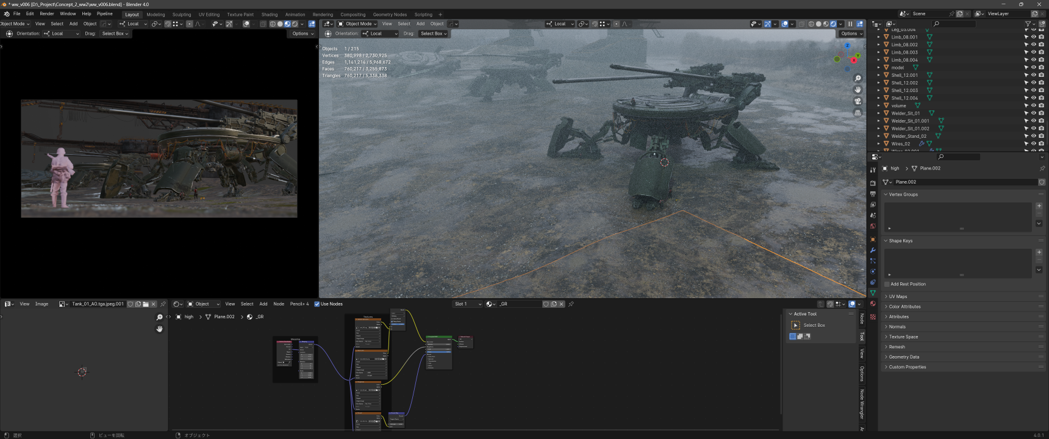Pin the properties editor context
This screenshot has height=439, width=1049.
[x=1042, y=169]
